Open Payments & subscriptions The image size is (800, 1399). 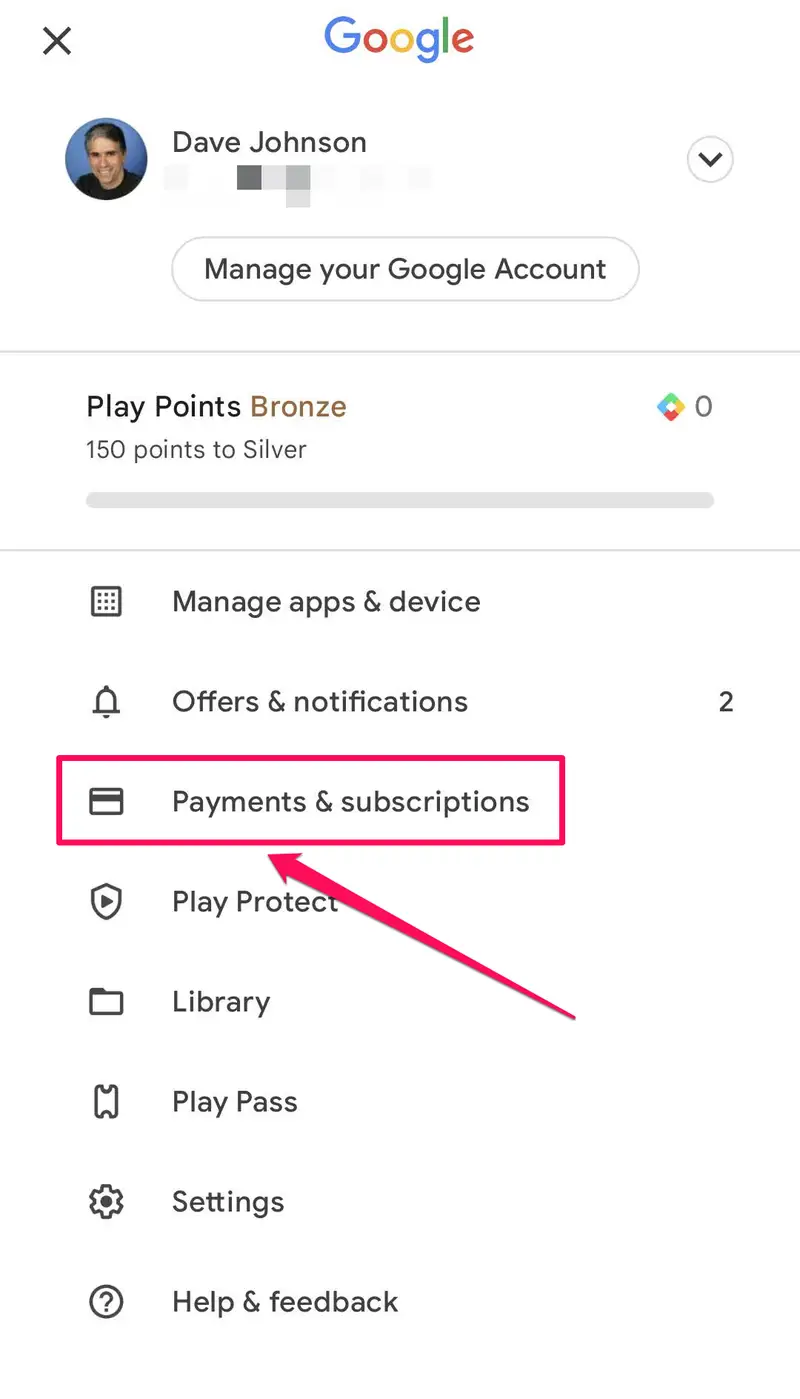point(350,801)
